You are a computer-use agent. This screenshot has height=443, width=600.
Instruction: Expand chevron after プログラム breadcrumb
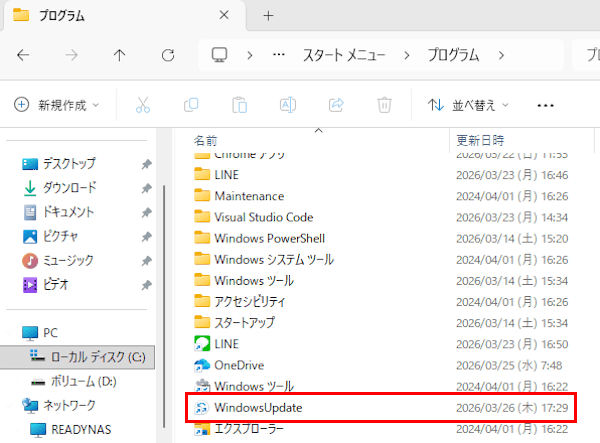coord(501,55)
